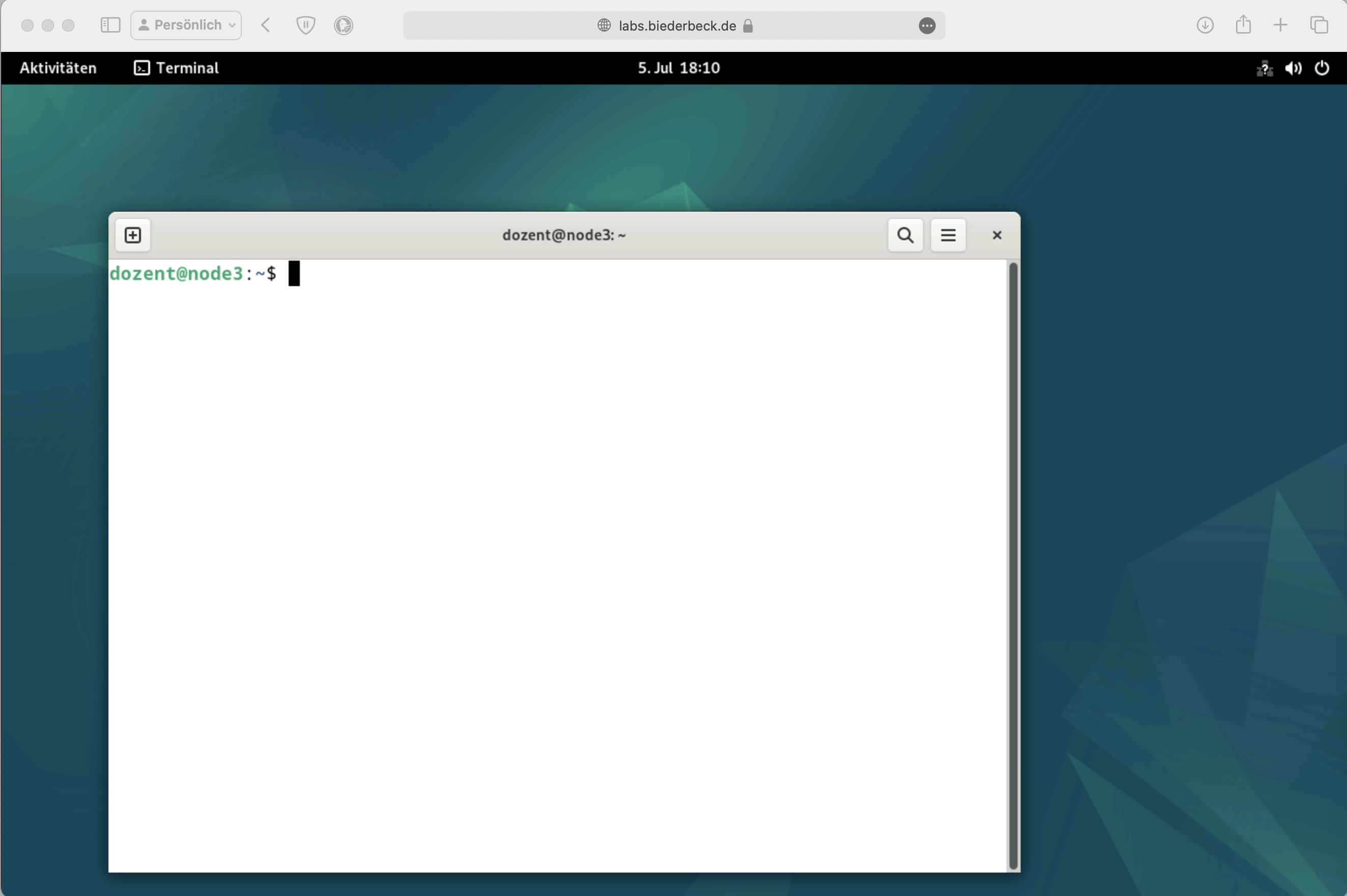Open the Safari share menu
This screenshot has width=1347, height=896.
click(1243, 25)
